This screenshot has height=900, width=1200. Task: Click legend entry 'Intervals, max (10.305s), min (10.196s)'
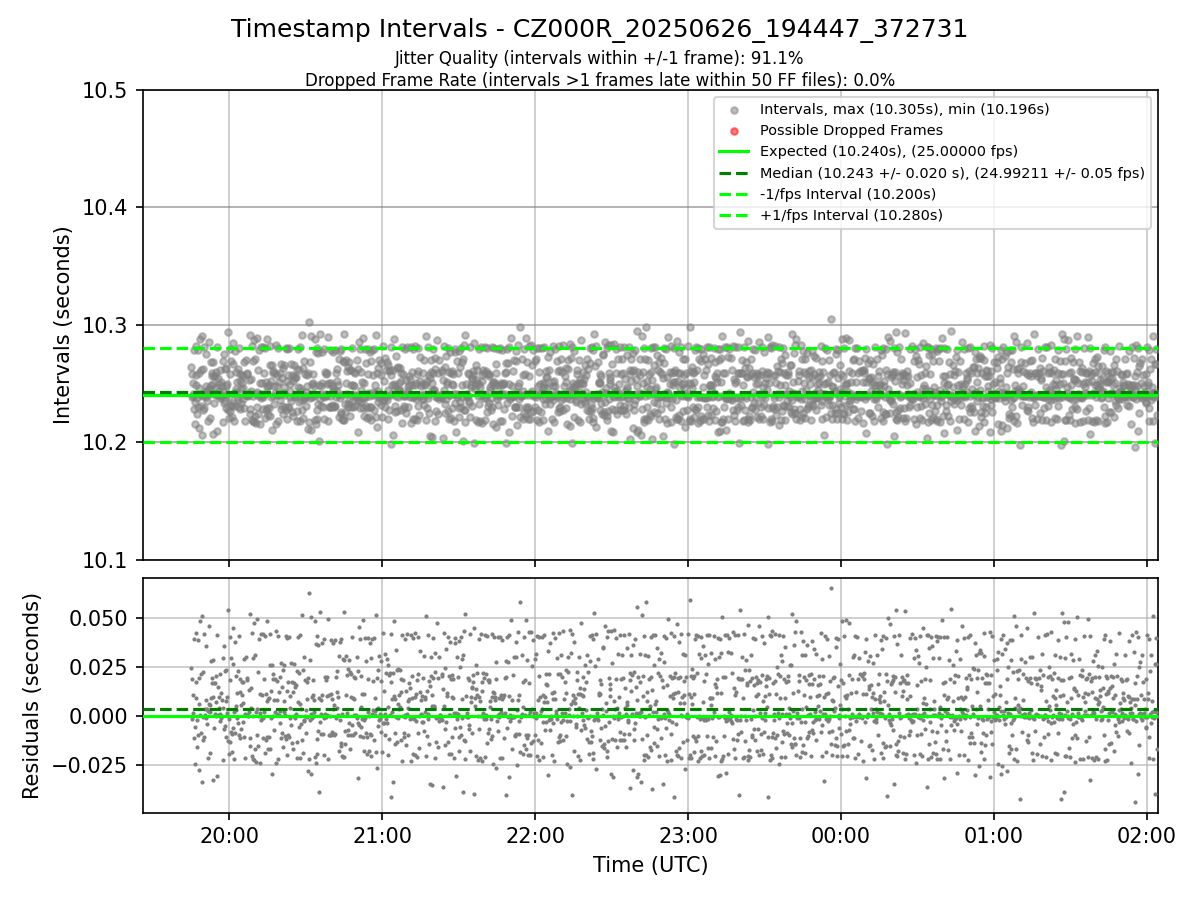(x=904, y=109)
